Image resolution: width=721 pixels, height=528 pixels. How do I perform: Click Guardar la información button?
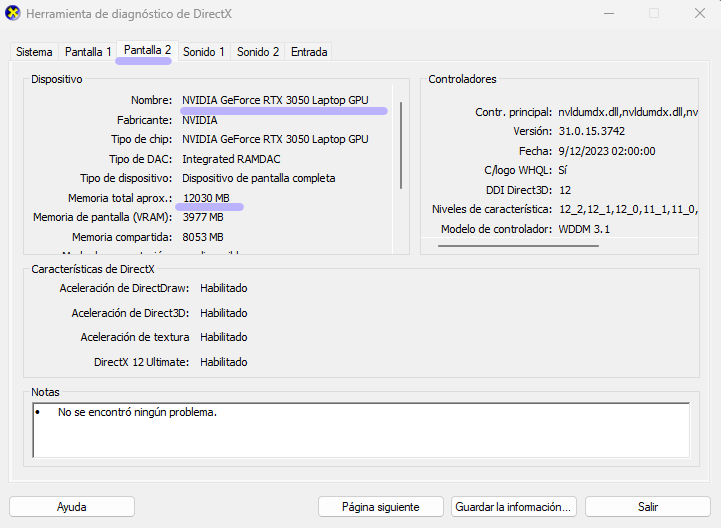(x=513, y=507)
